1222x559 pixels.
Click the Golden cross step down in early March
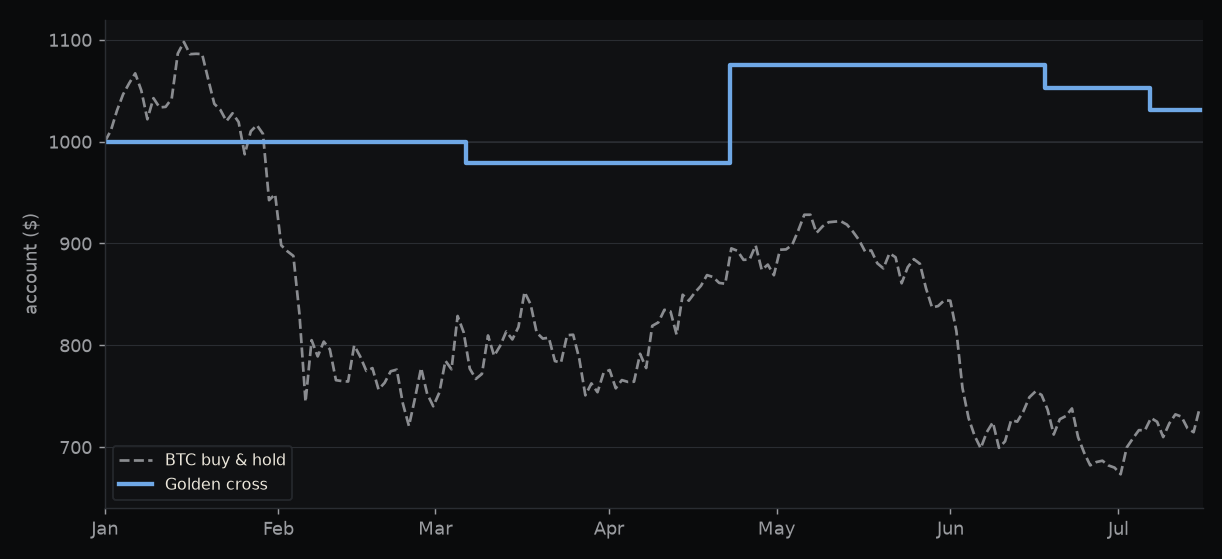tap(466, 152)
